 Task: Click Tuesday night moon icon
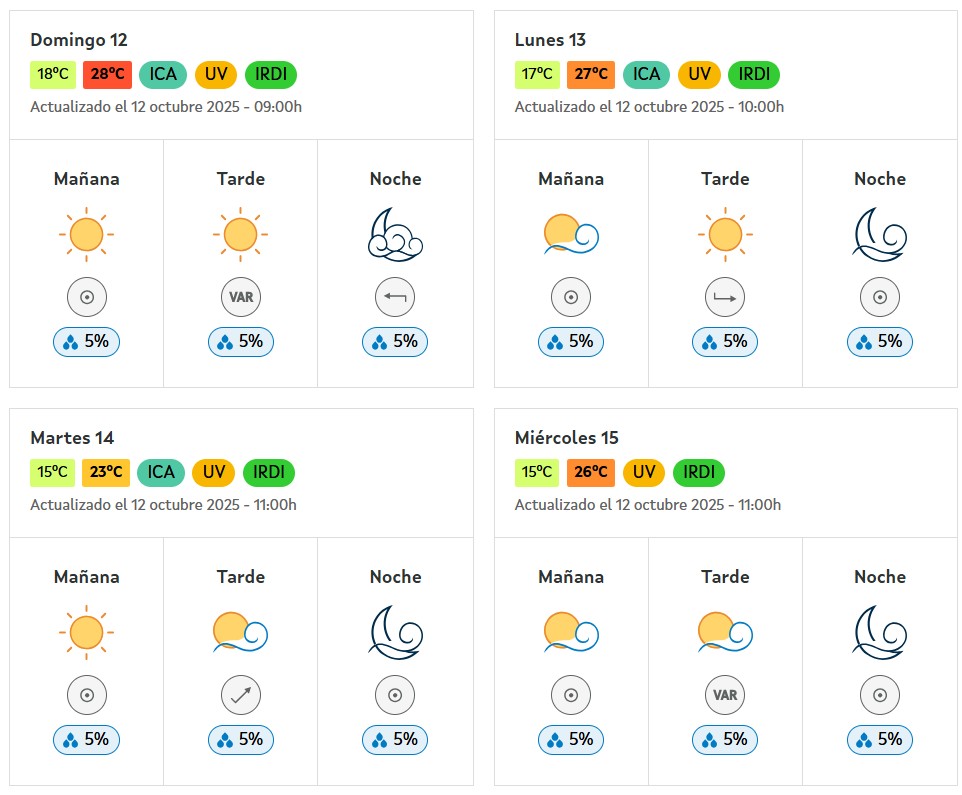(395, 633)
